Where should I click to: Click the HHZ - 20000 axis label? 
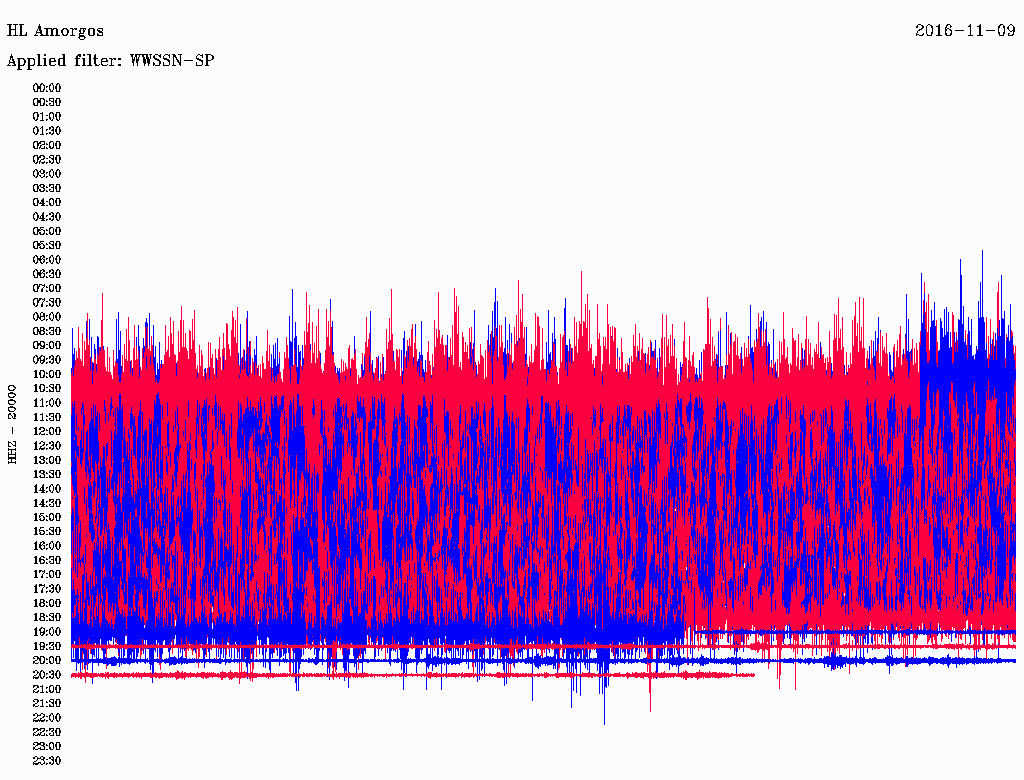click(x=12, y=425)
